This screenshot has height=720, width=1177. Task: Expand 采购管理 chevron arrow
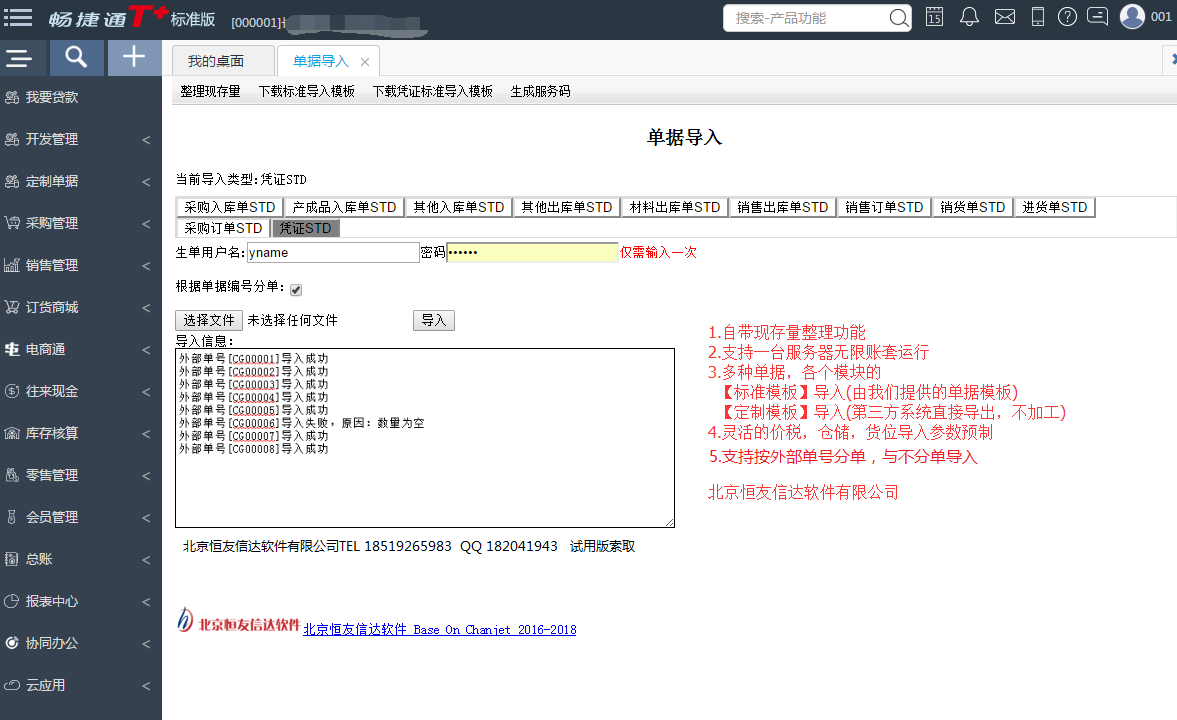146,224
